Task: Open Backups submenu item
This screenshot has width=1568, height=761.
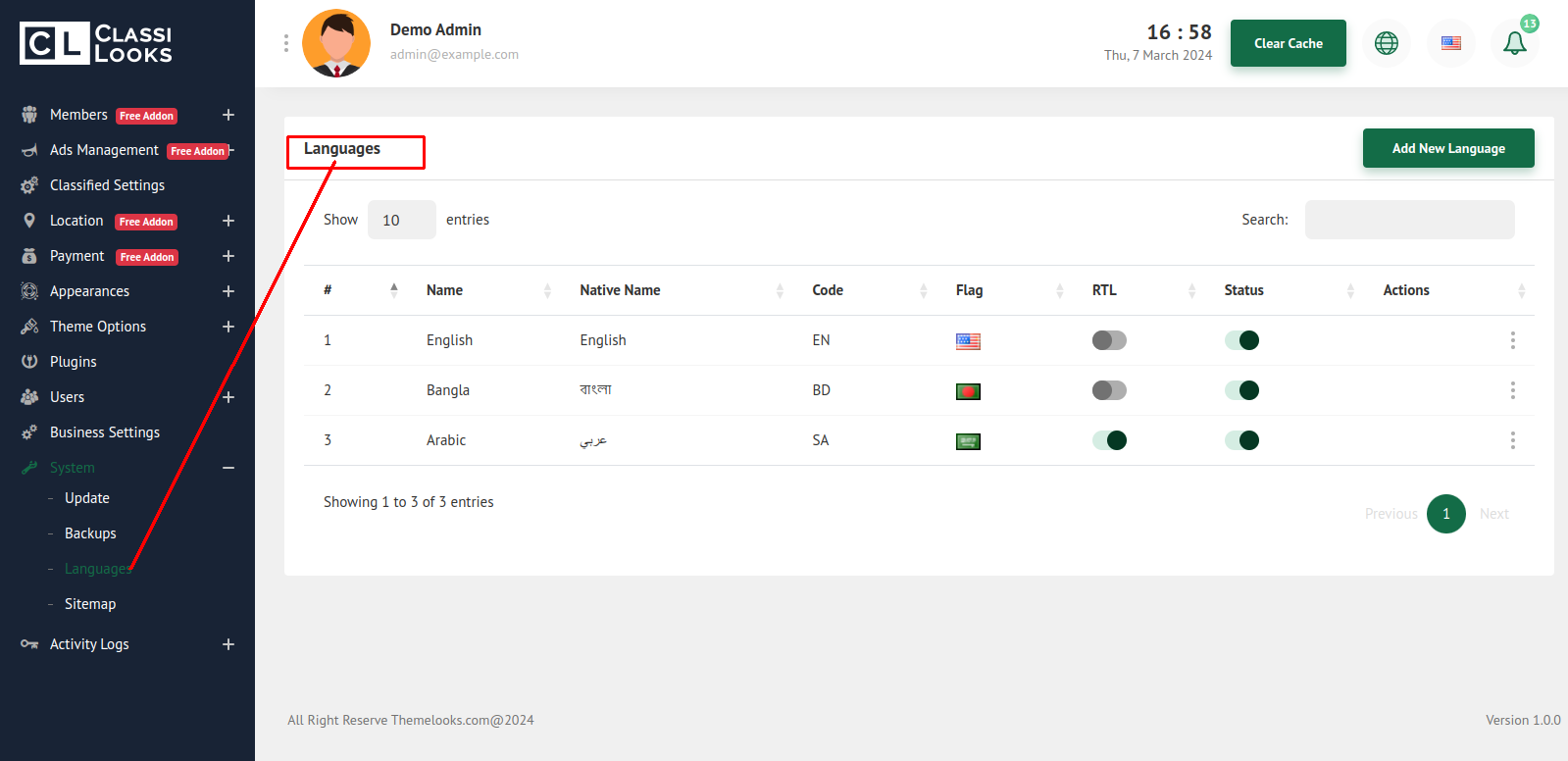Action: (x=90, y=533)
